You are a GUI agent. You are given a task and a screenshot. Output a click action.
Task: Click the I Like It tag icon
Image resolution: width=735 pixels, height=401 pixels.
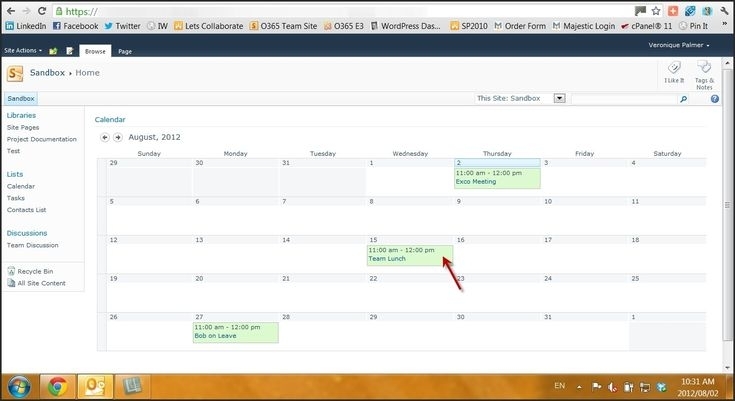point(674,73)
